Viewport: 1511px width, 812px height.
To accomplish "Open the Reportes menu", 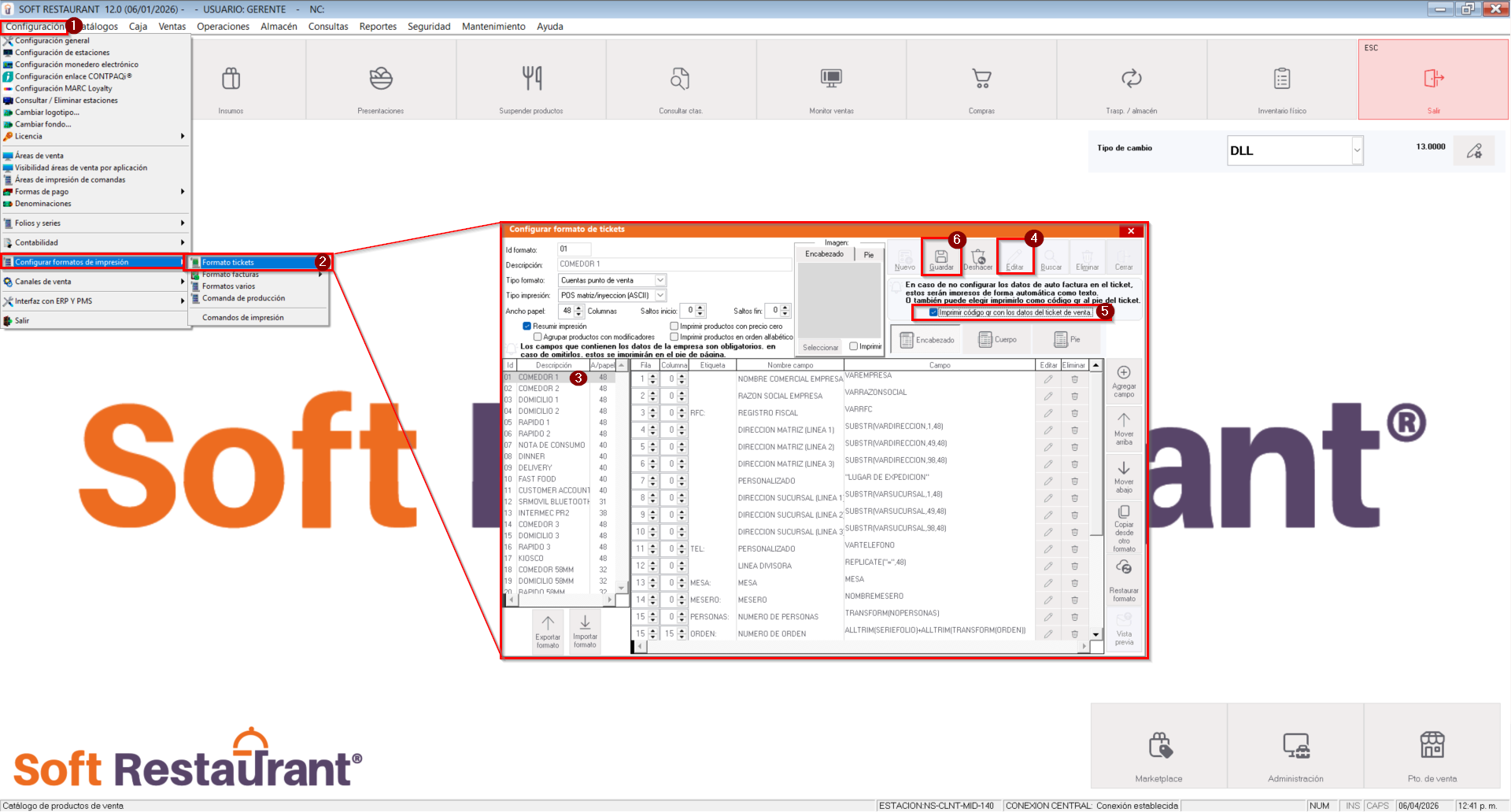I will [x=378, y=27].
